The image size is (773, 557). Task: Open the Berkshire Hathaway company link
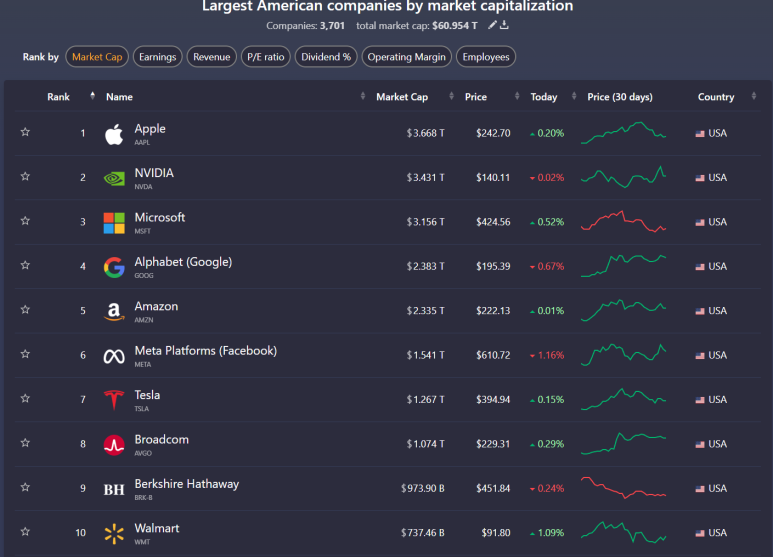pyautogui.click(x=187, y=484)
